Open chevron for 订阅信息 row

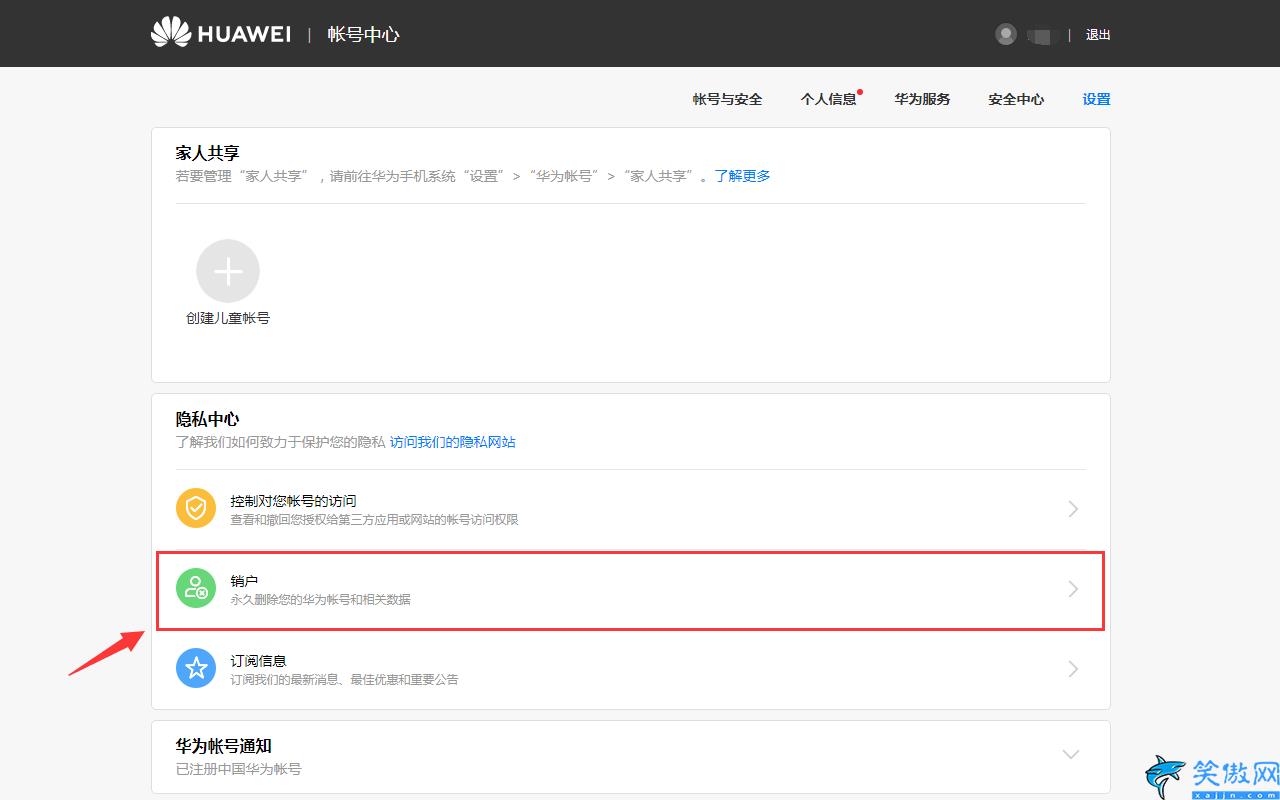[x=1073, y=669]
